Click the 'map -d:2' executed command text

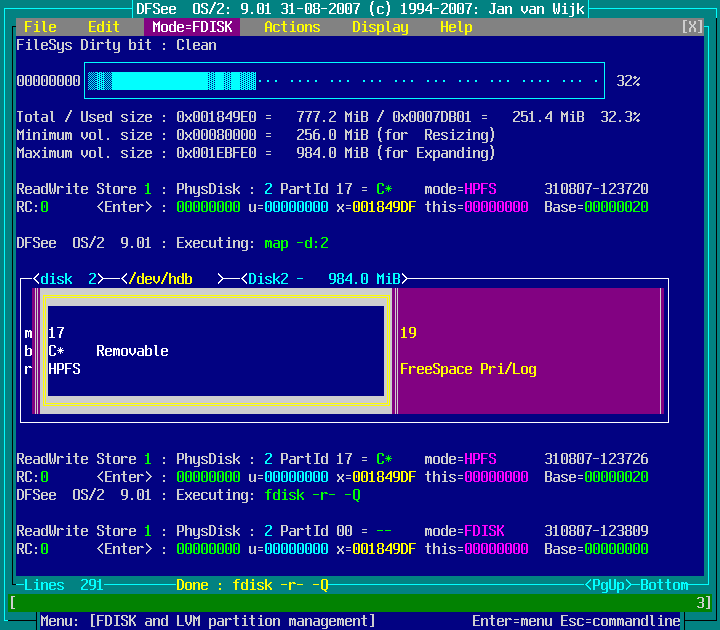(296, 243)
